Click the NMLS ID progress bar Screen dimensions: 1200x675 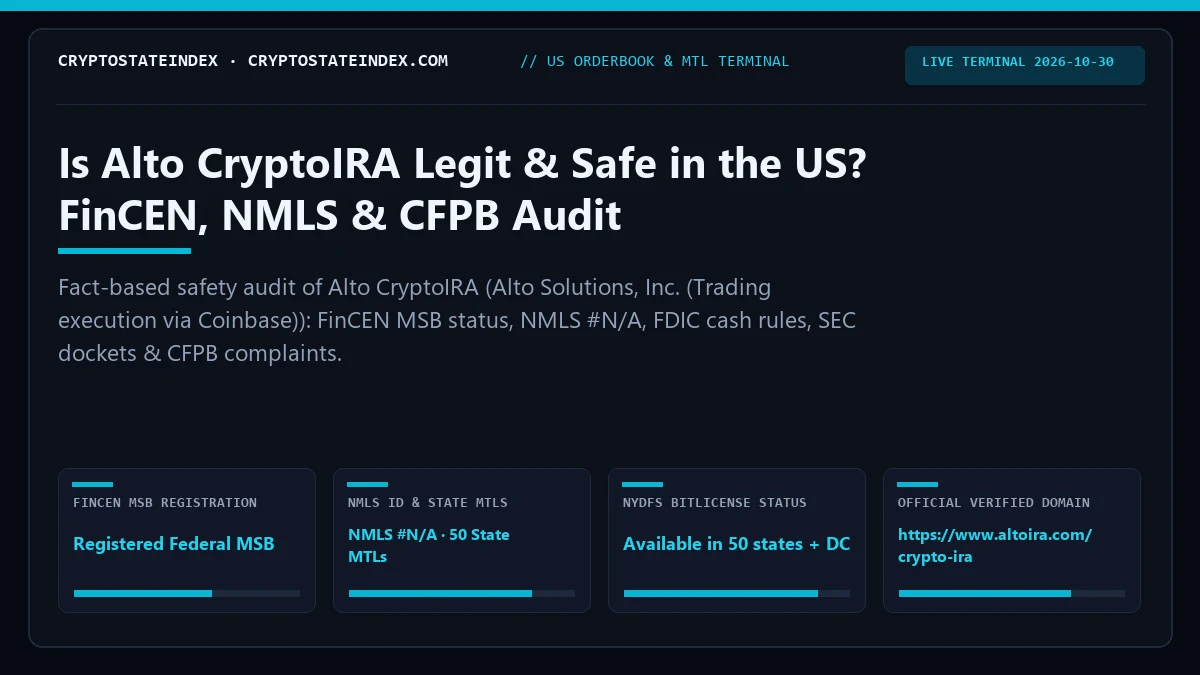[462, 593]
